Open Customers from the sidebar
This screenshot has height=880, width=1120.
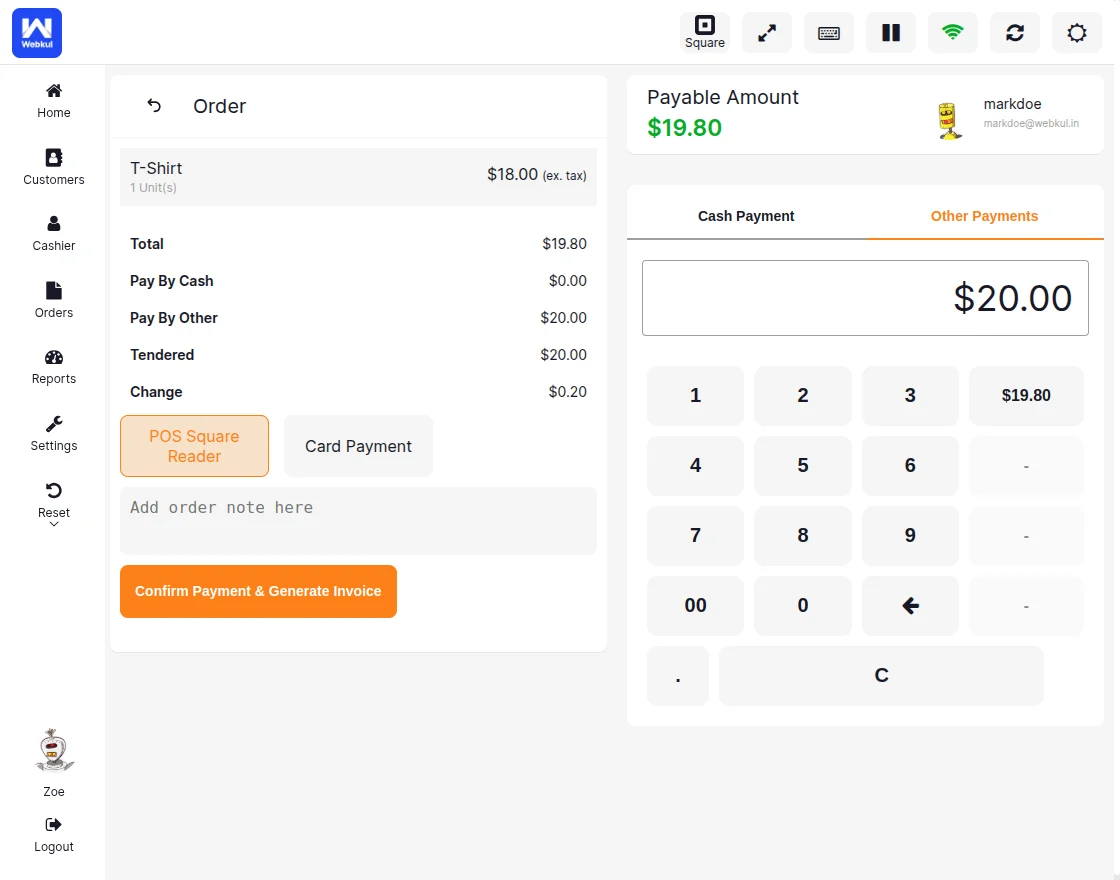(x=53, y=167)
